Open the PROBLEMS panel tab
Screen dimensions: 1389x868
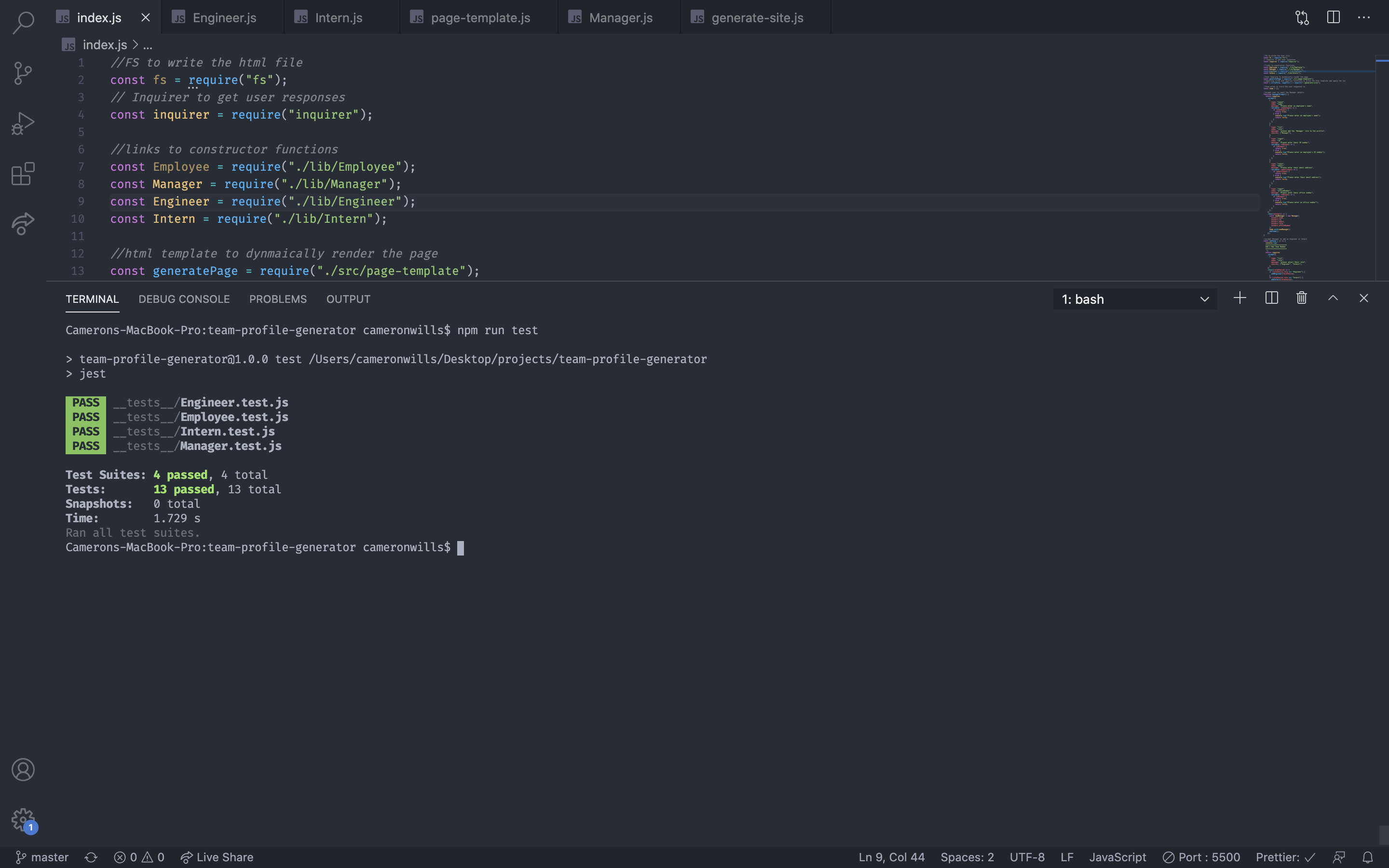[278, 298]
